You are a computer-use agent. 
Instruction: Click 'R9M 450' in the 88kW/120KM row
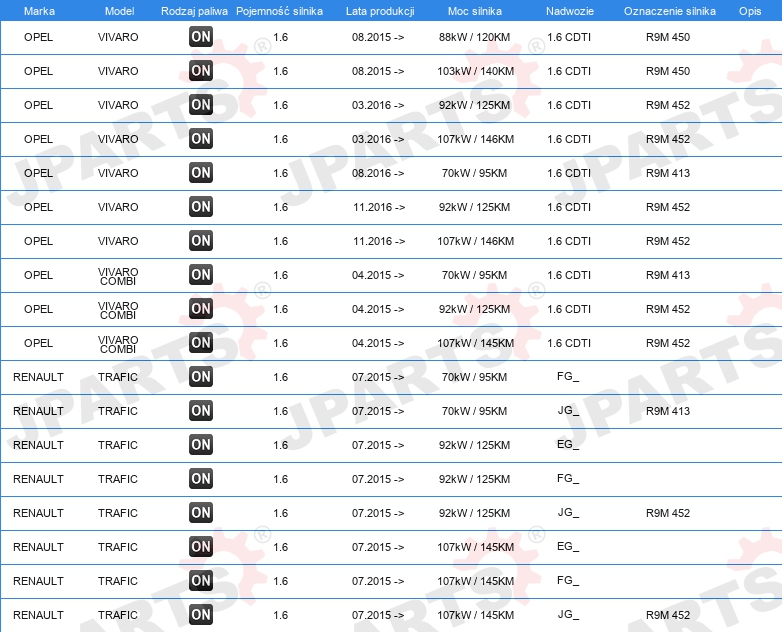(x=668, y=37)
